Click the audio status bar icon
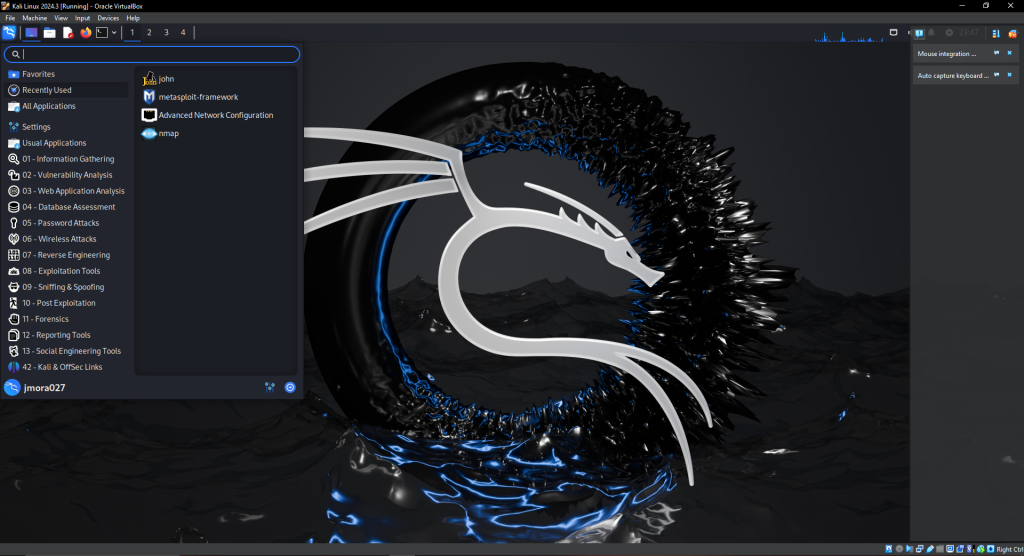 tap(909, 549)
